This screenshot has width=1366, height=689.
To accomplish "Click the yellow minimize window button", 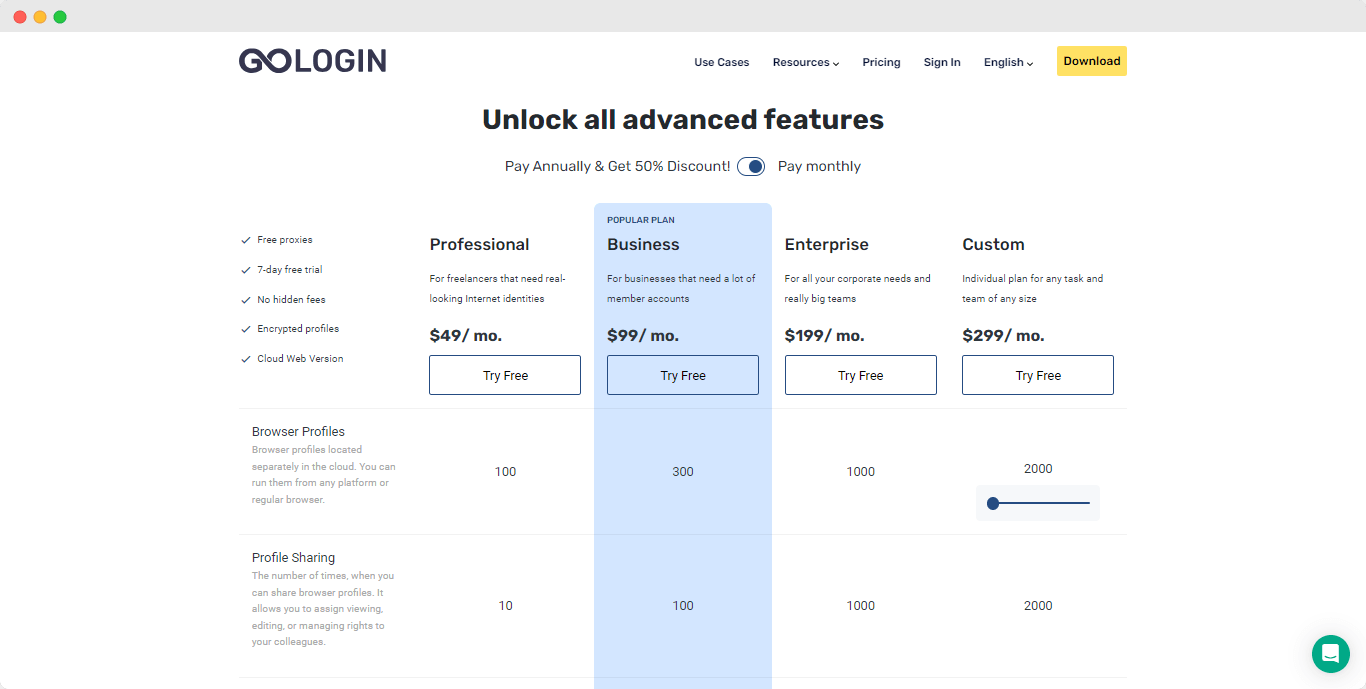I will pos(40,17).
